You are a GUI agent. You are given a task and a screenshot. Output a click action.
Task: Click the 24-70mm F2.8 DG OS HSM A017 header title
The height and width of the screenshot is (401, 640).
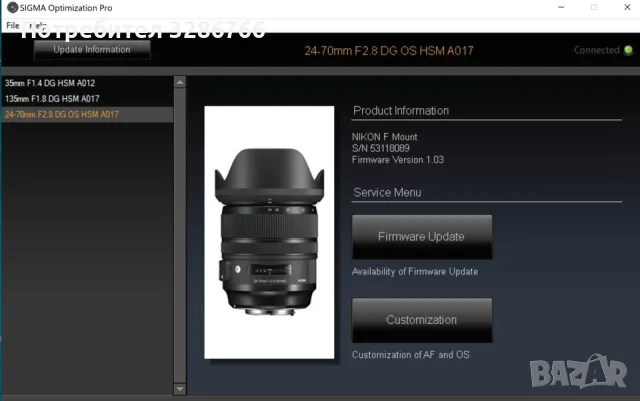tap(389, 51)
